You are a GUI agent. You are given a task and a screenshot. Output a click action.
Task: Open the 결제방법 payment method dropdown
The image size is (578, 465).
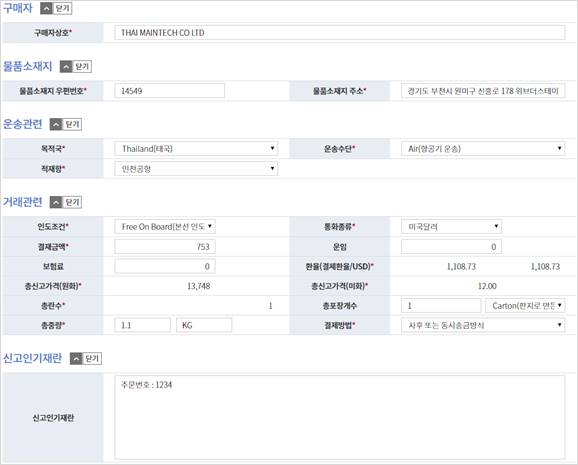pyautogui.click(x=483, y=325)
